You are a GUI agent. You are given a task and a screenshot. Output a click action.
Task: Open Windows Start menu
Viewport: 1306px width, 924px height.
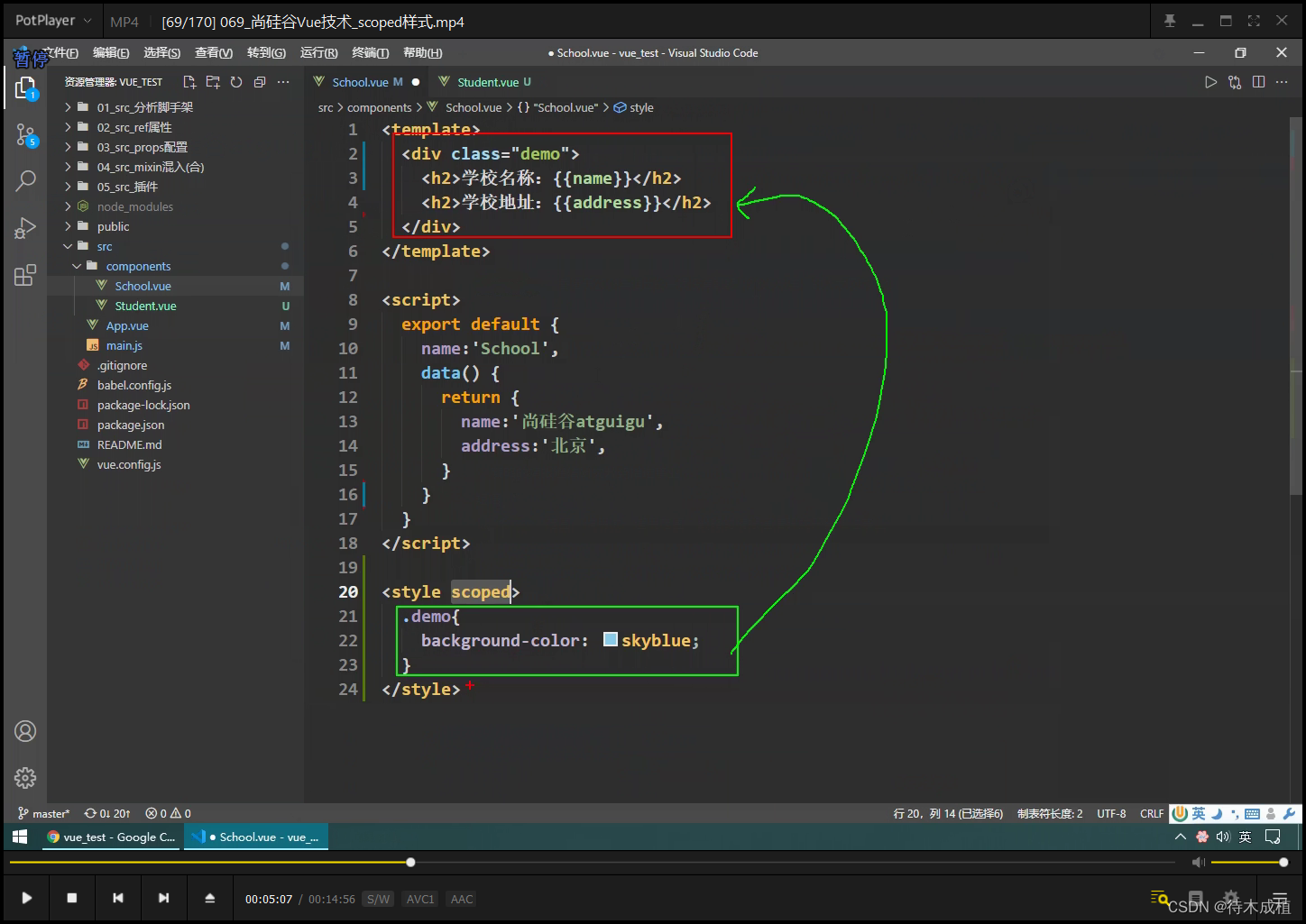point(20,837)
